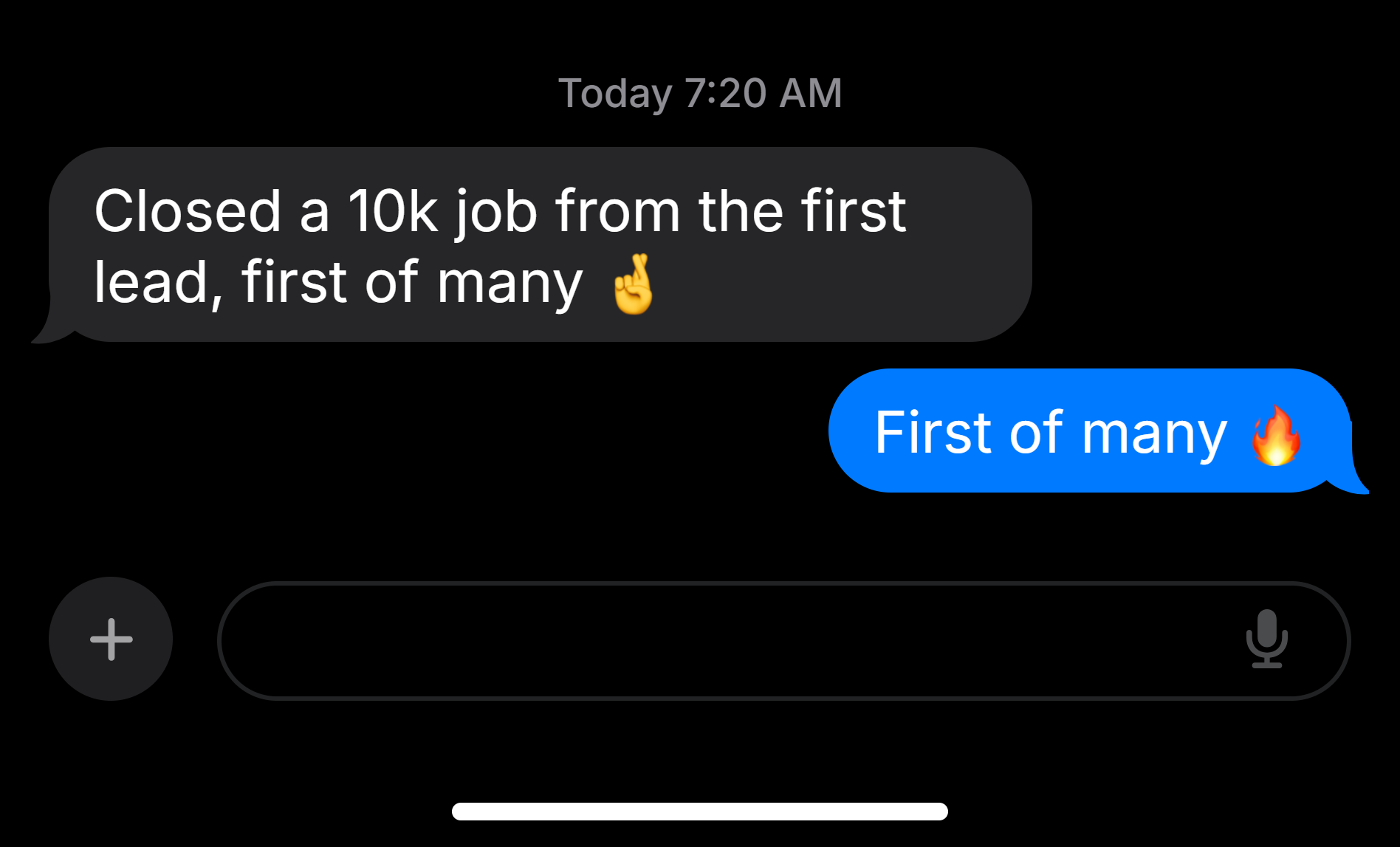Click the word "First" in blue bubble
Viewport: 1400px width, 847px height.
pyautogui.click(x=933, y=433)
